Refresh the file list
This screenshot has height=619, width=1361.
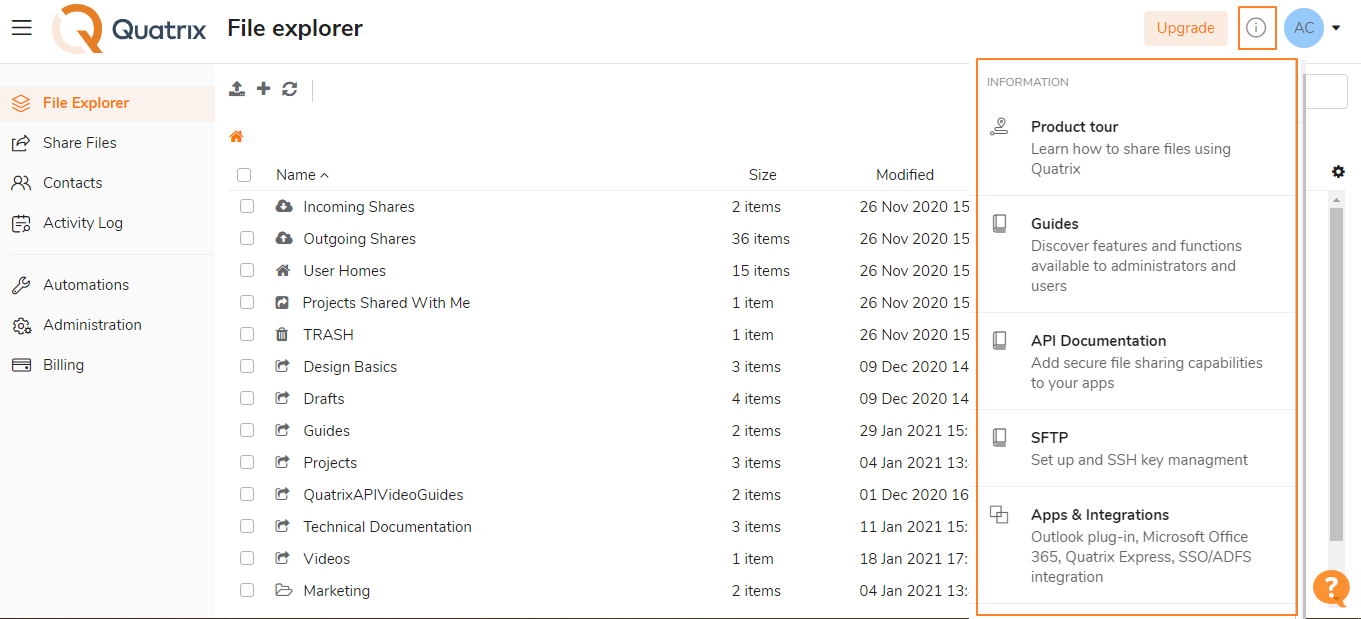tap(290, 89)
